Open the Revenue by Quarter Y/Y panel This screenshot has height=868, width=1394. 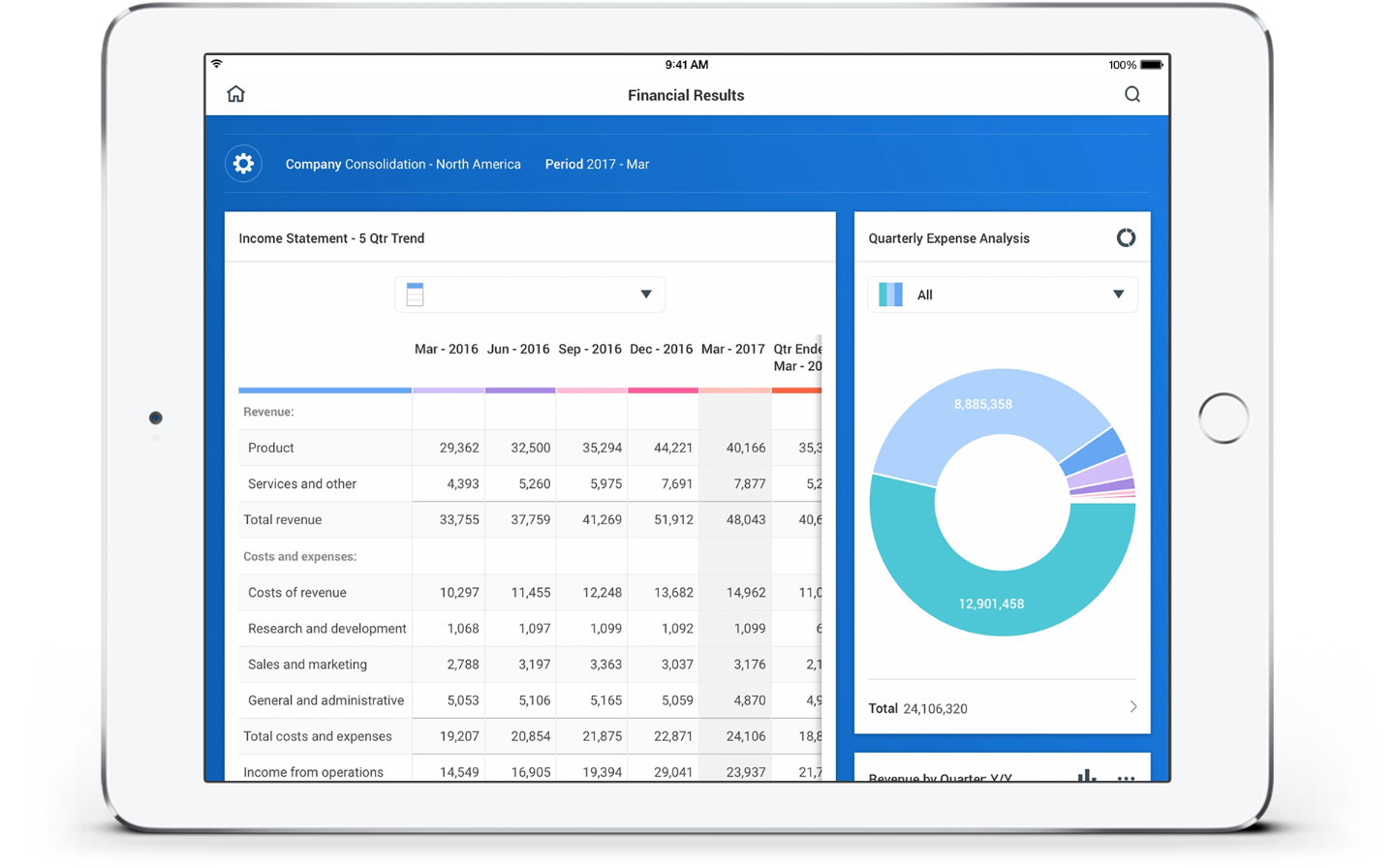940,776
